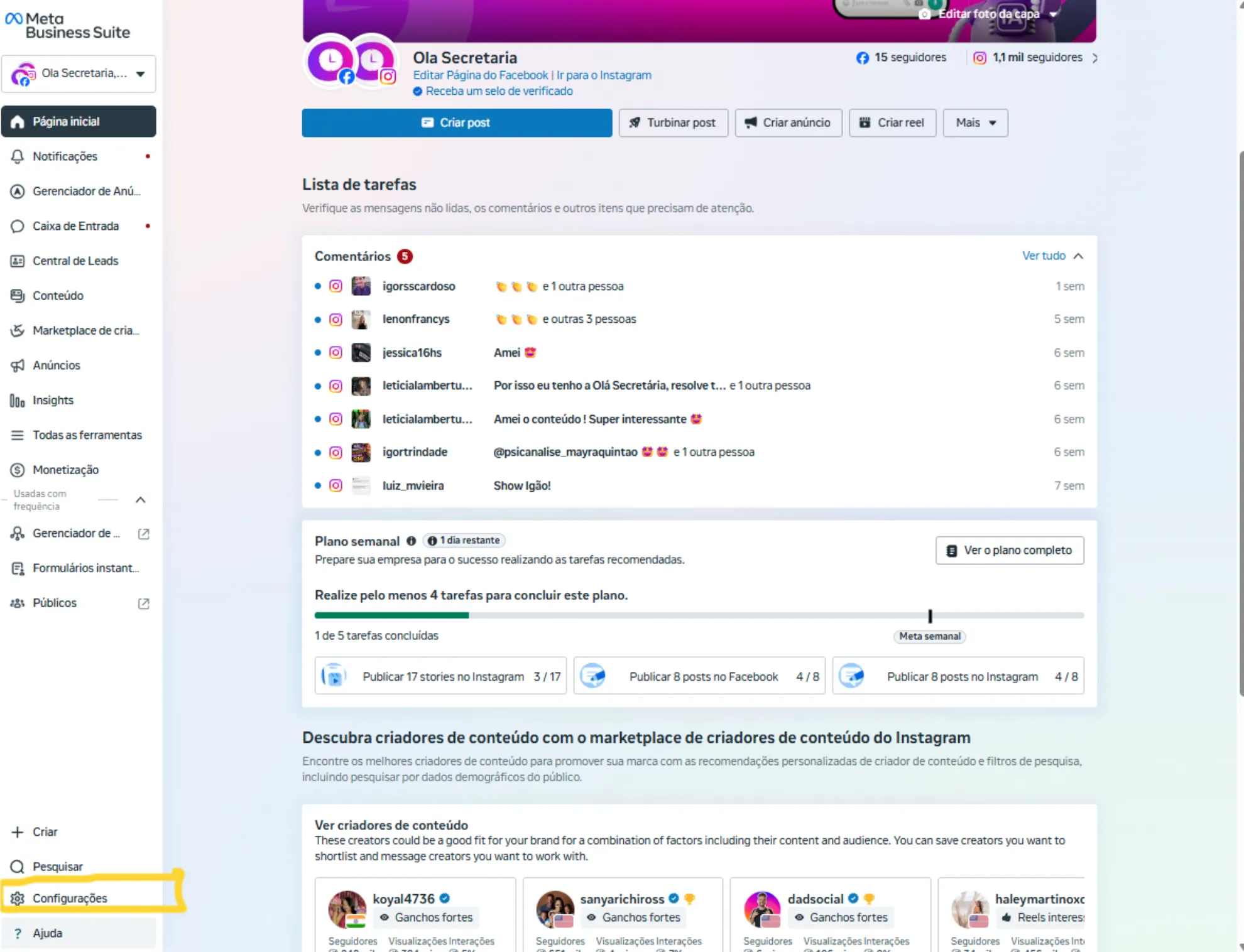Click the Meta semanal marker on progress bar
The width and height of the screenshot is (1244, 952).
tap(930, 616)
